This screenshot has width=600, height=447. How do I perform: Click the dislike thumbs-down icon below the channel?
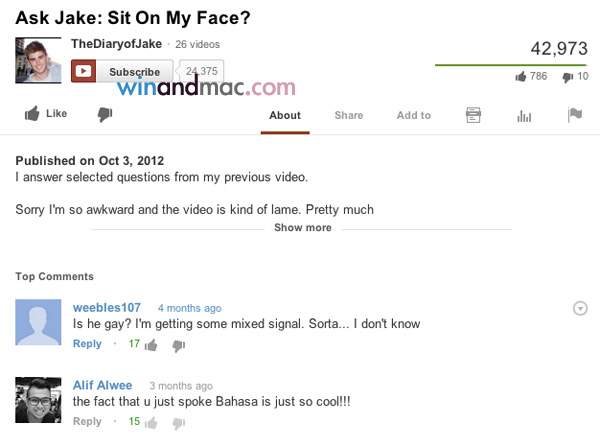[x=104, y=115]
